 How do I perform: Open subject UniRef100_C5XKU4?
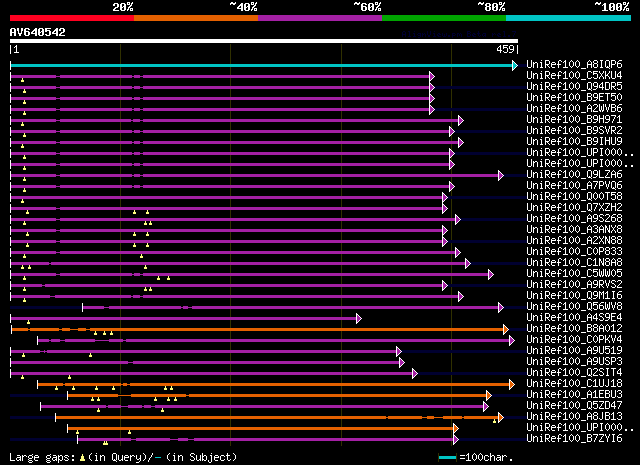pos(574,76)
